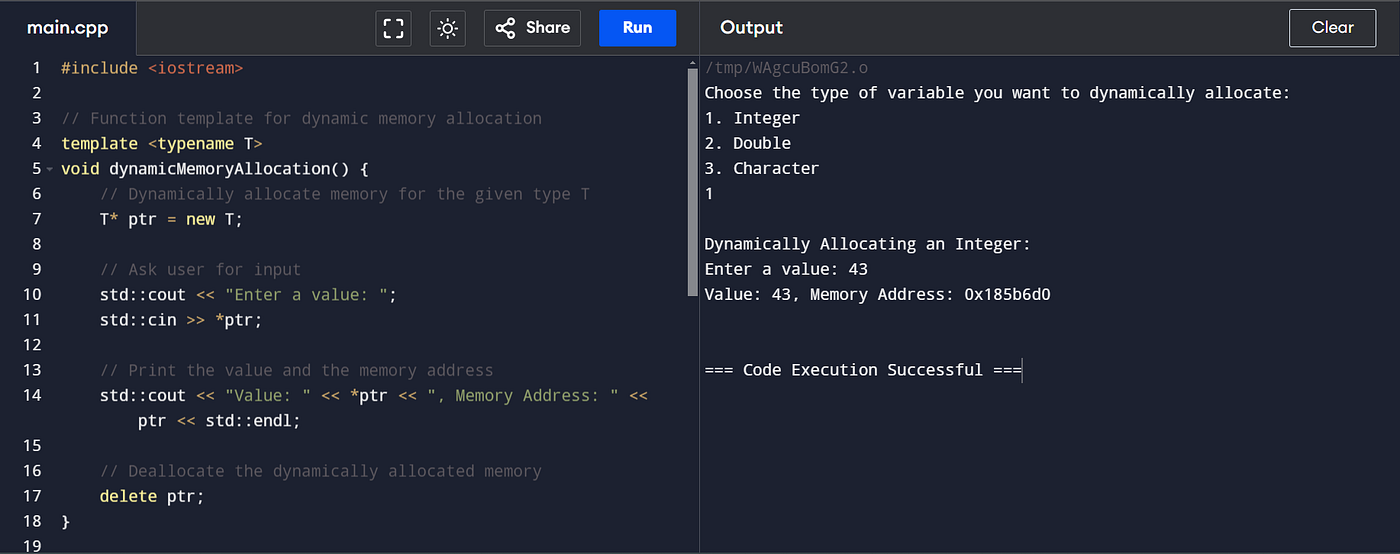Click the editor vertical scrollbar thumb
The width and height of the screenshot is (1400, 554).
(692, 180)
